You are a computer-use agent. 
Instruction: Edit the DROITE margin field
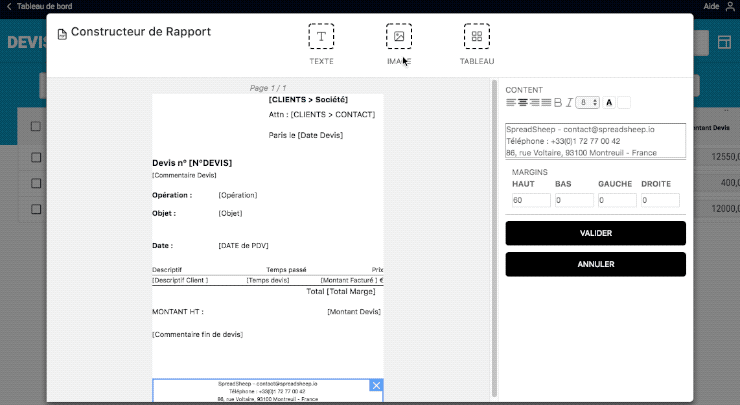click(660, 200)
